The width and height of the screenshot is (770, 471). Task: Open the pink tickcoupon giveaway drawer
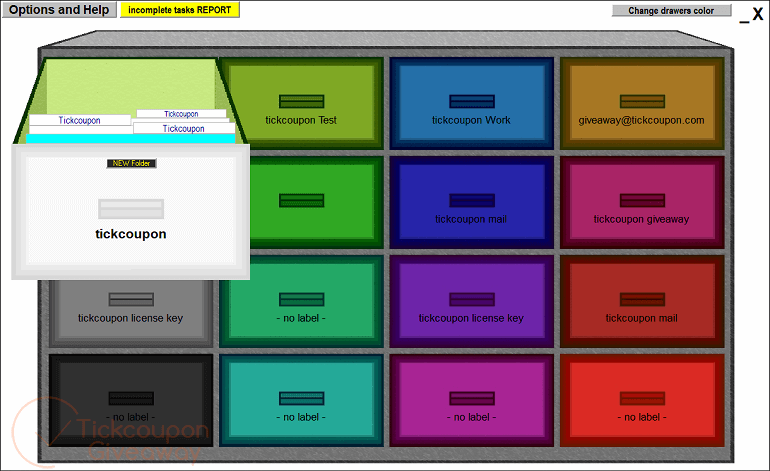[x=642, y=202]
